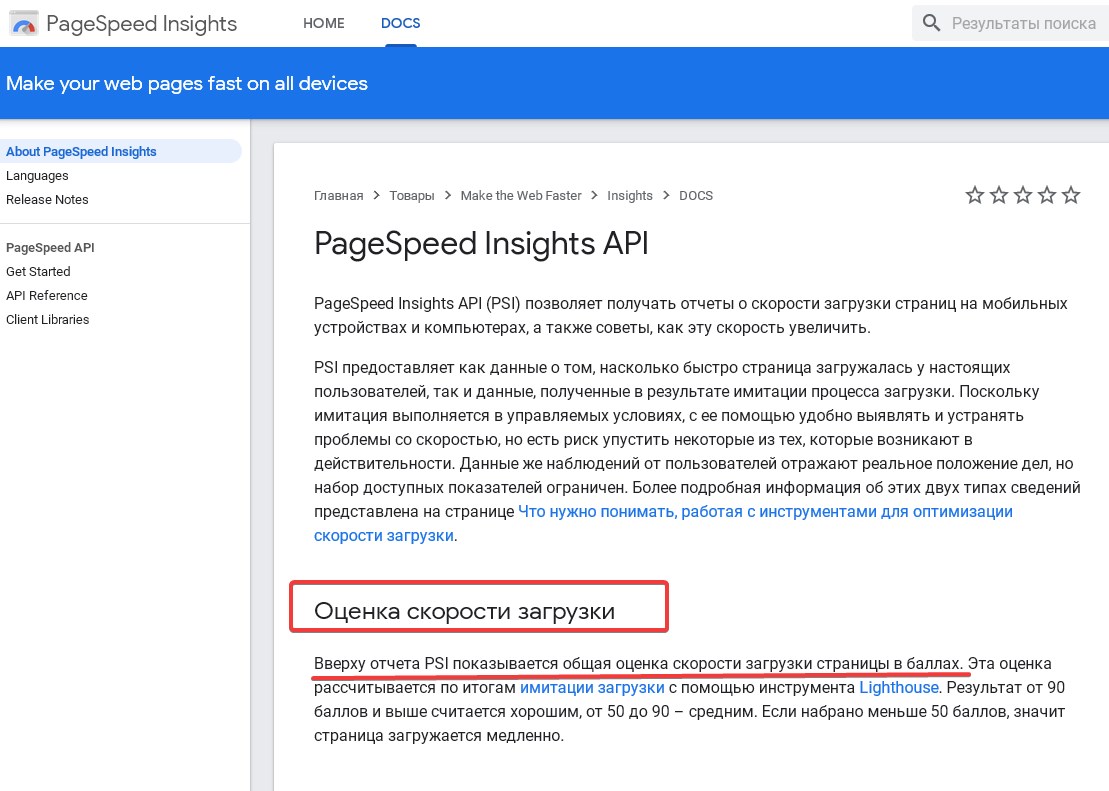Viewport: 1109px width, 791px height.
Task: Open Client Libraries in the sidebar
Action: (48, 320)
